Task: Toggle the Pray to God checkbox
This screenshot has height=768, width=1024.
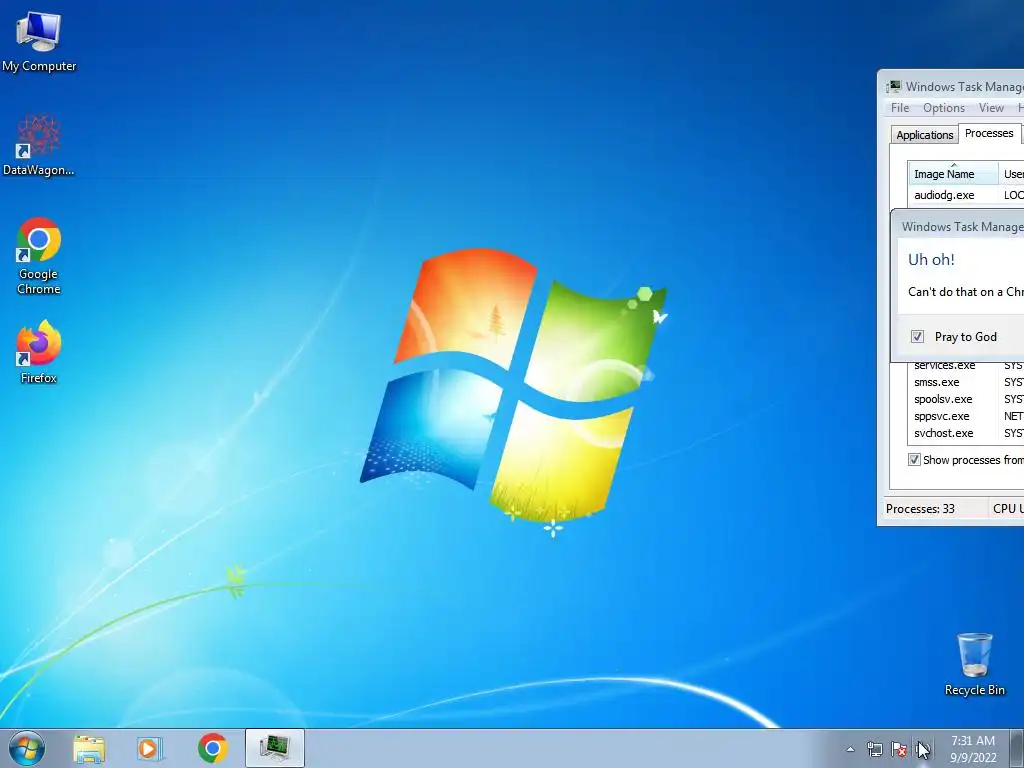Action: pos(917,336)
